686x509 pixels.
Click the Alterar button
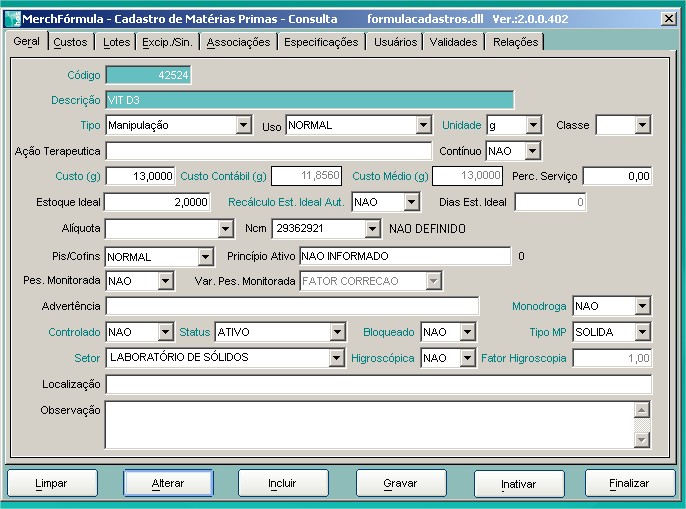pyautogui.click(x=168, y=483)
